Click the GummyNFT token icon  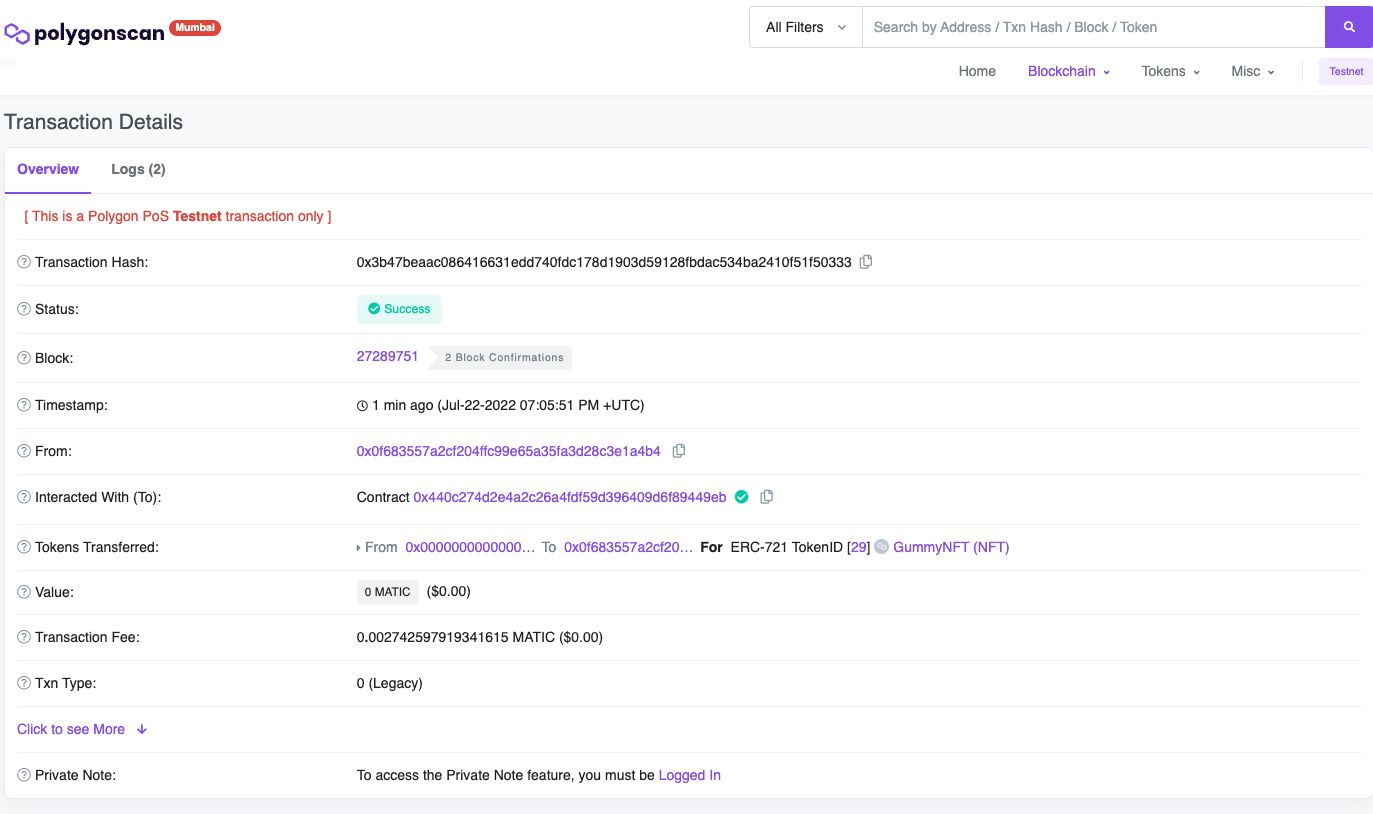tap(881, 547)
